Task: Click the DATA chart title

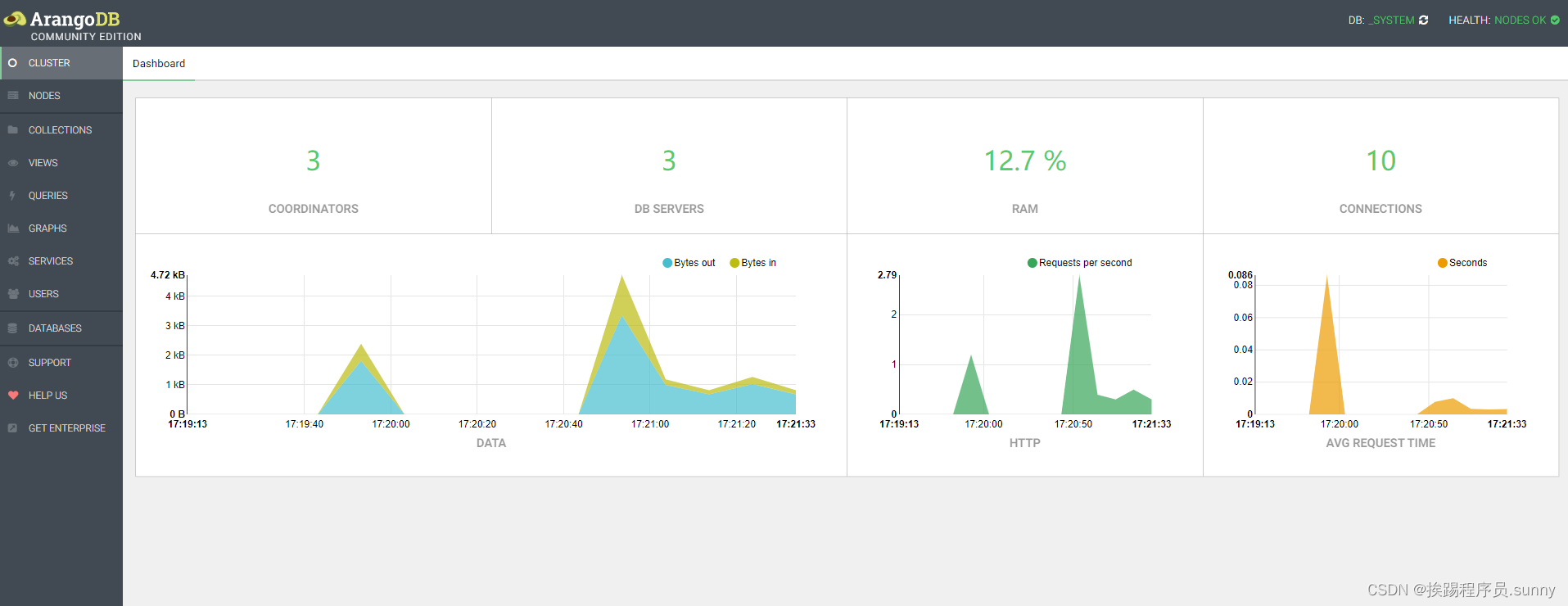Action: click(491, 443)
